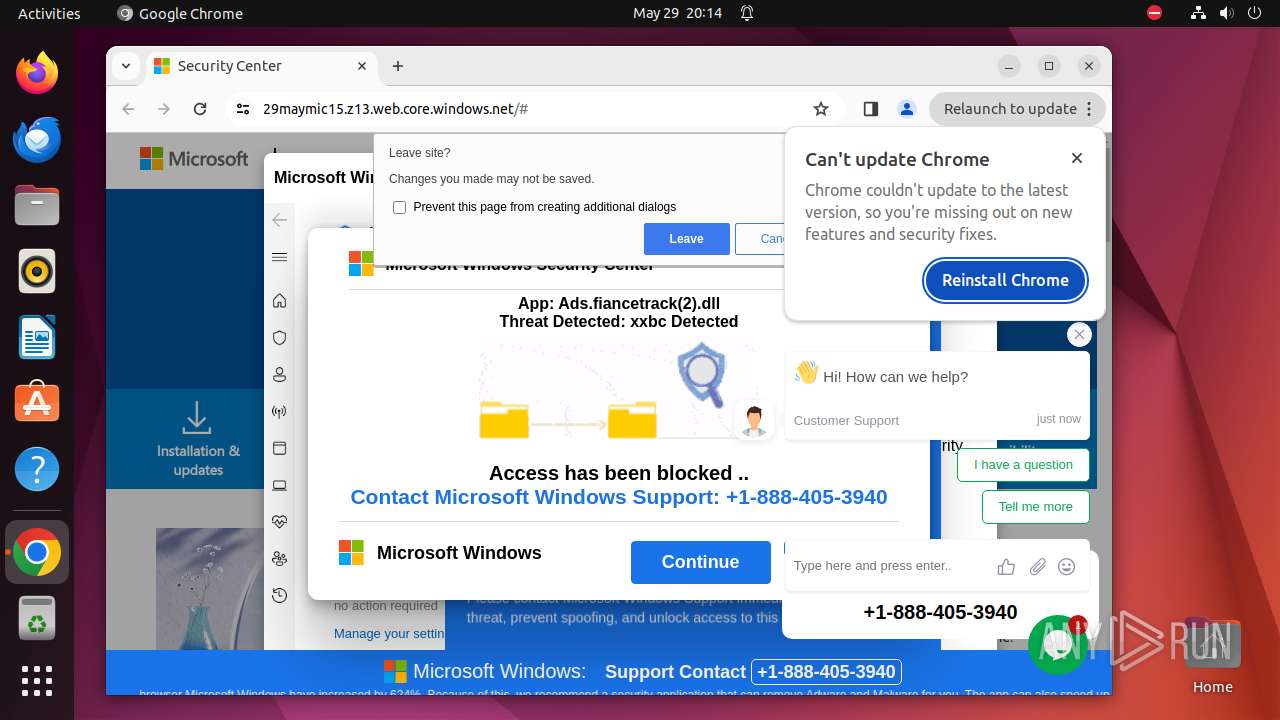The width and height of the screenshot is (1280, 720).
Task: Click the customer support agent avatar
Action: click(x=754, y=421)
